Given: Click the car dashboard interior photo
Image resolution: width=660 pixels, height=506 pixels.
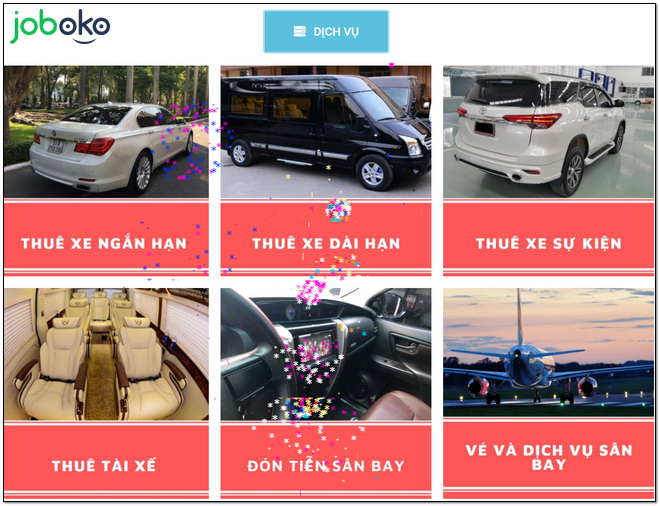Looking at the screenshot, I should tap(326, 354).
